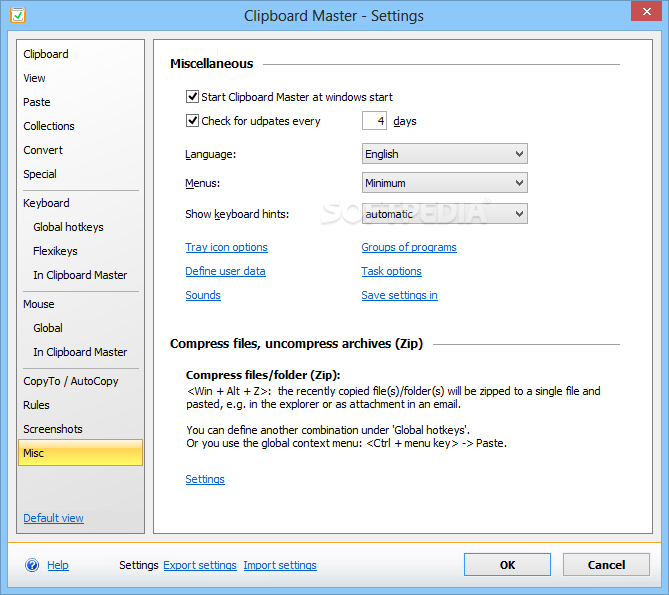
Task: Open the Clipboard settings category
Action: click(x=46, y=54)
